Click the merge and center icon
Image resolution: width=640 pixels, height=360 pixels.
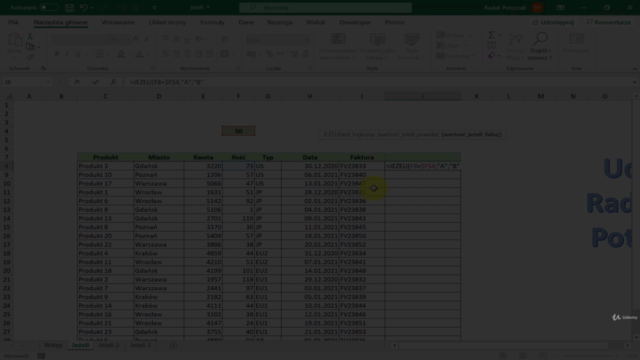point(224,54)
